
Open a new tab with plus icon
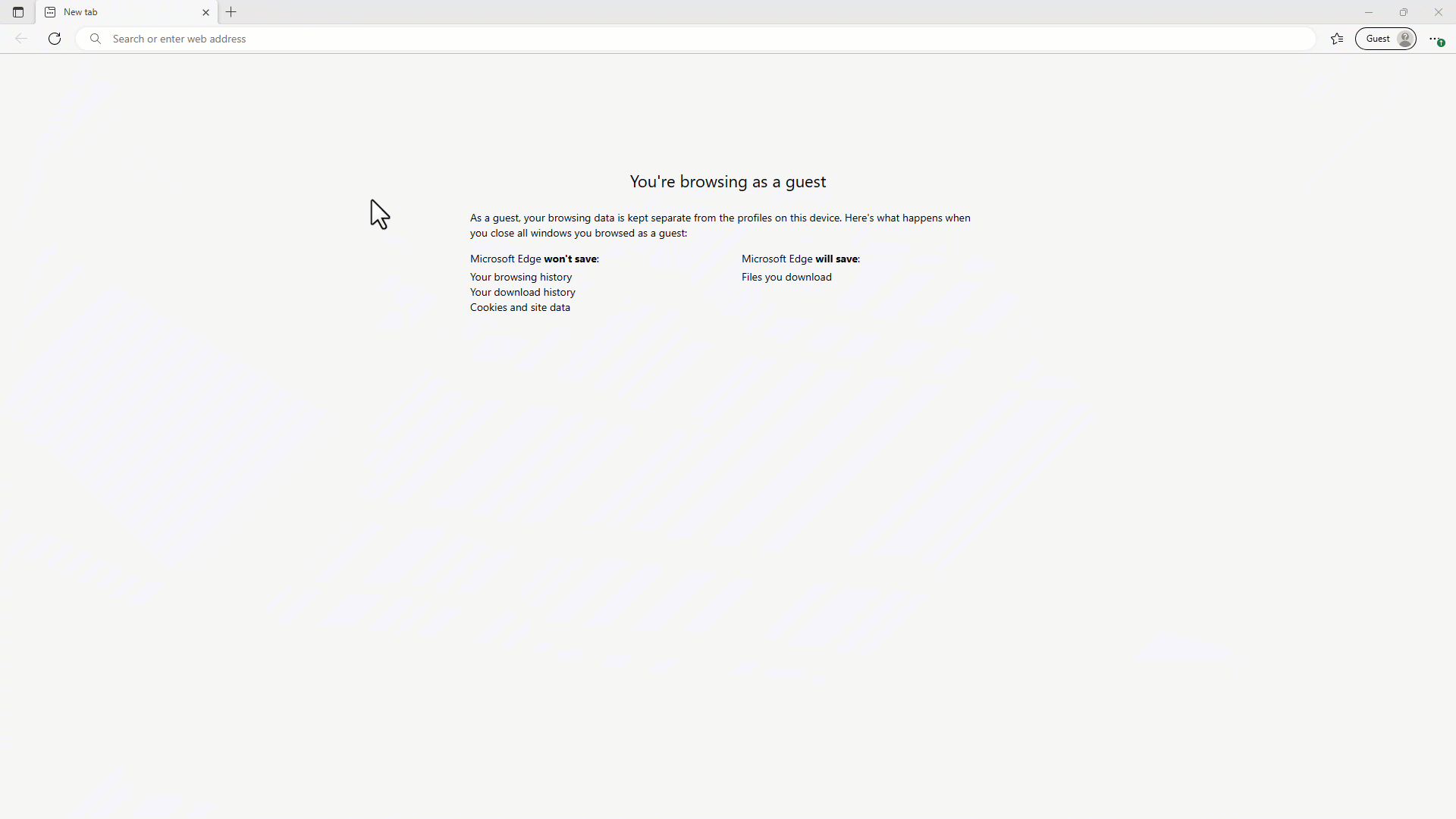pos(231,12)
